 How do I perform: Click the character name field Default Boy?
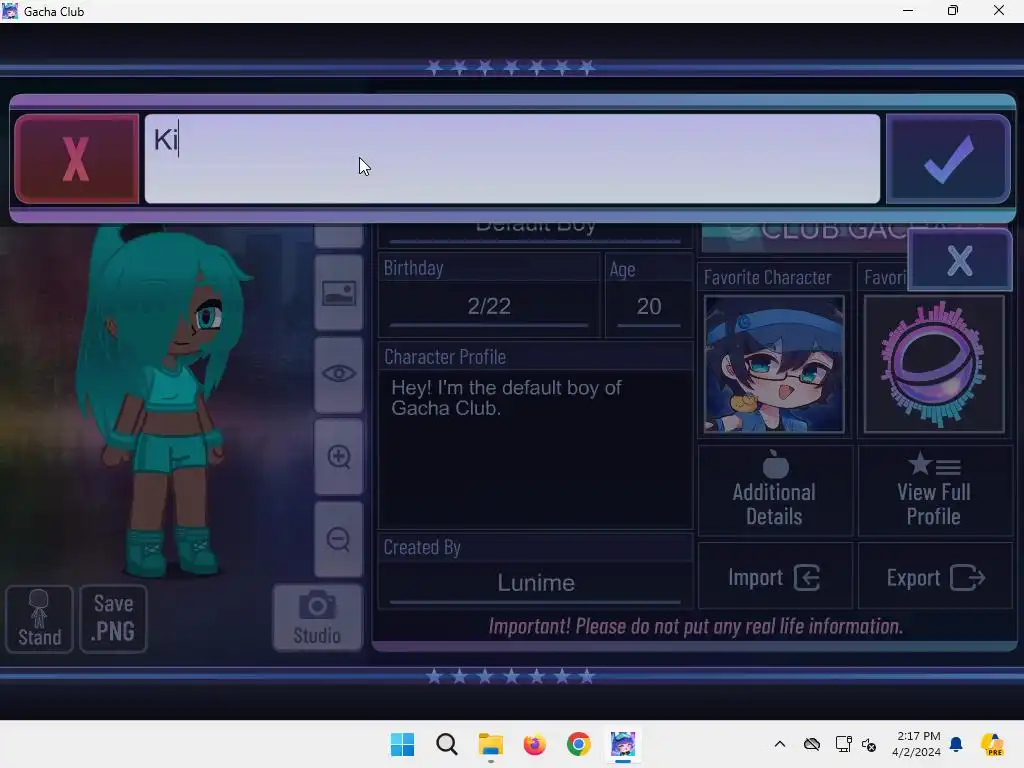[536, 228]
